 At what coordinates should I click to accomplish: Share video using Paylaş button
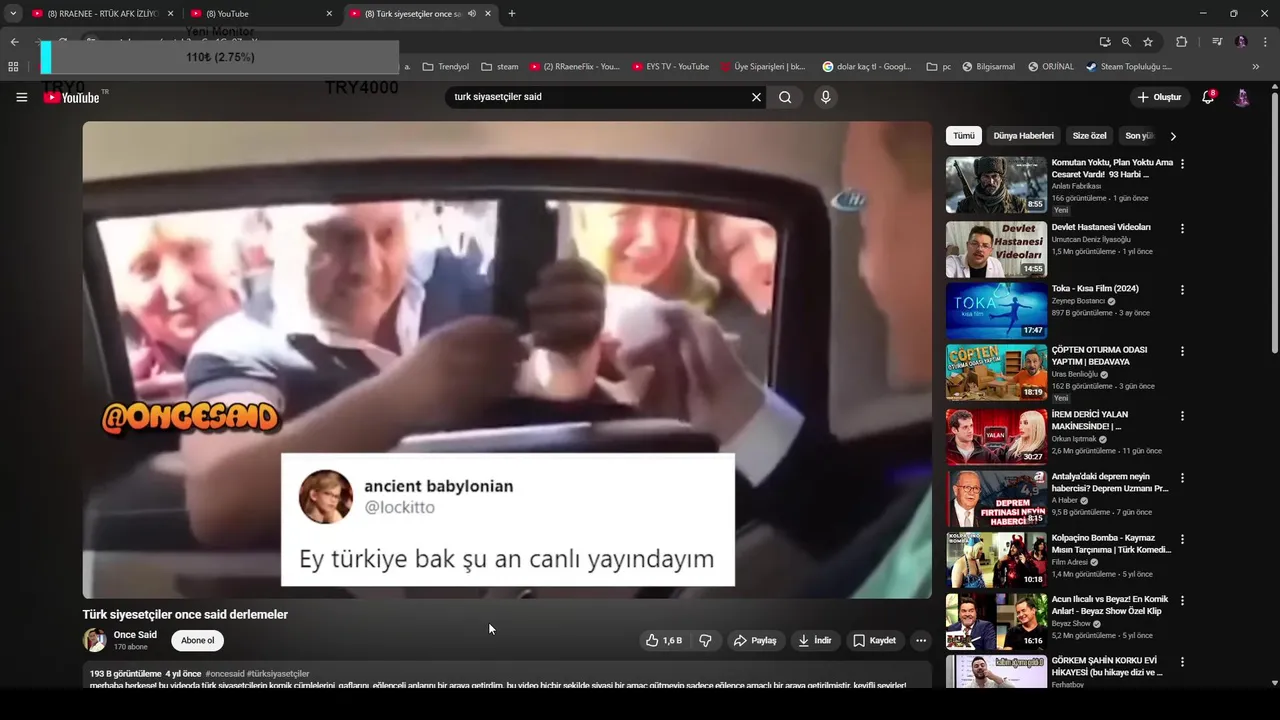click(x=755, y=640)
